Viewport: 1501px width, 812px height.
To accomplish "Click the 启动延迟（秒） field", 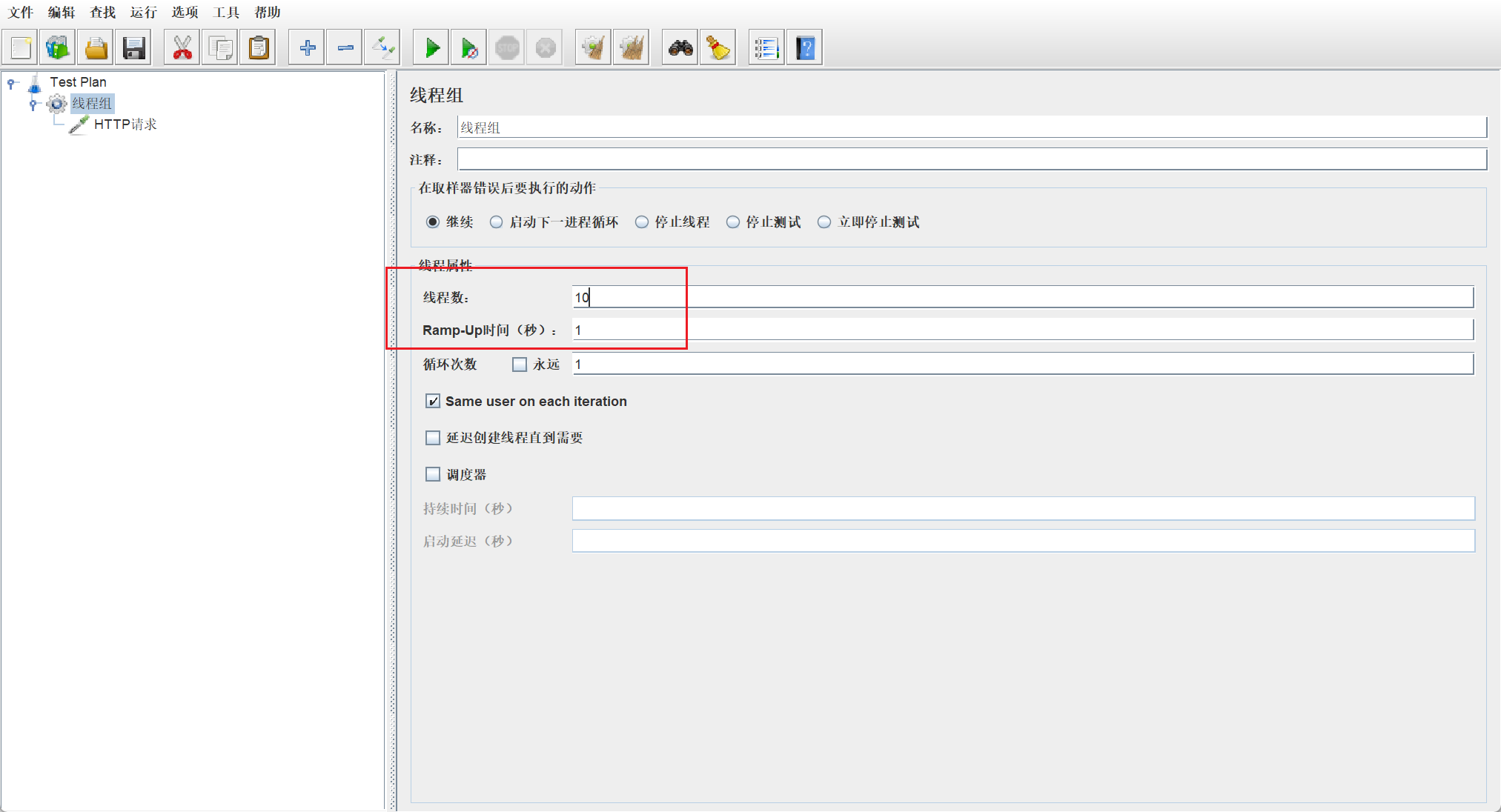I will point(1024,541).
